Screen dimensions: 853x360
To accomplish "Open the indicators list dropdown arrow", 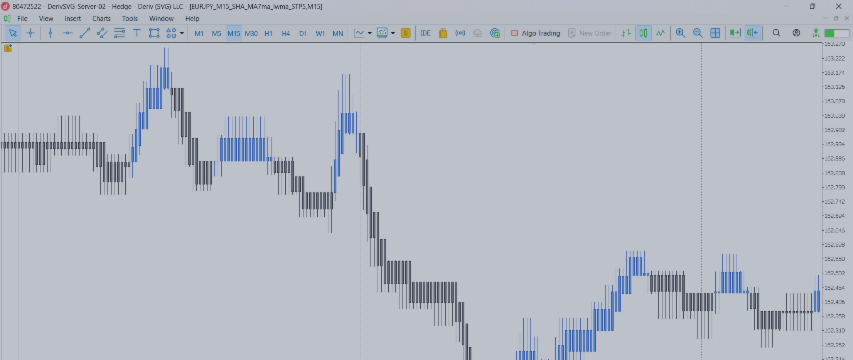I will click(370, 33).
